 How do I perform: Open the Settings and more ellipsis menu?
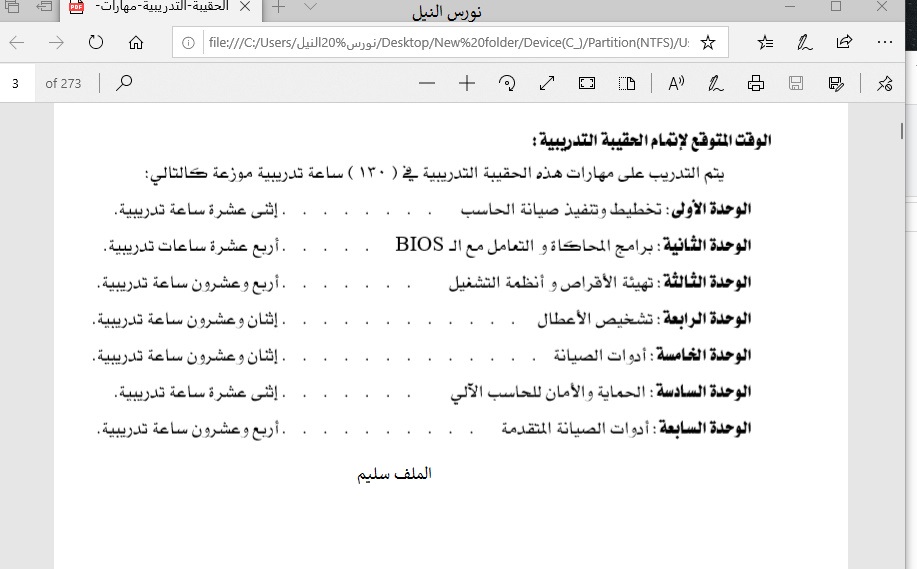(884, 43)
